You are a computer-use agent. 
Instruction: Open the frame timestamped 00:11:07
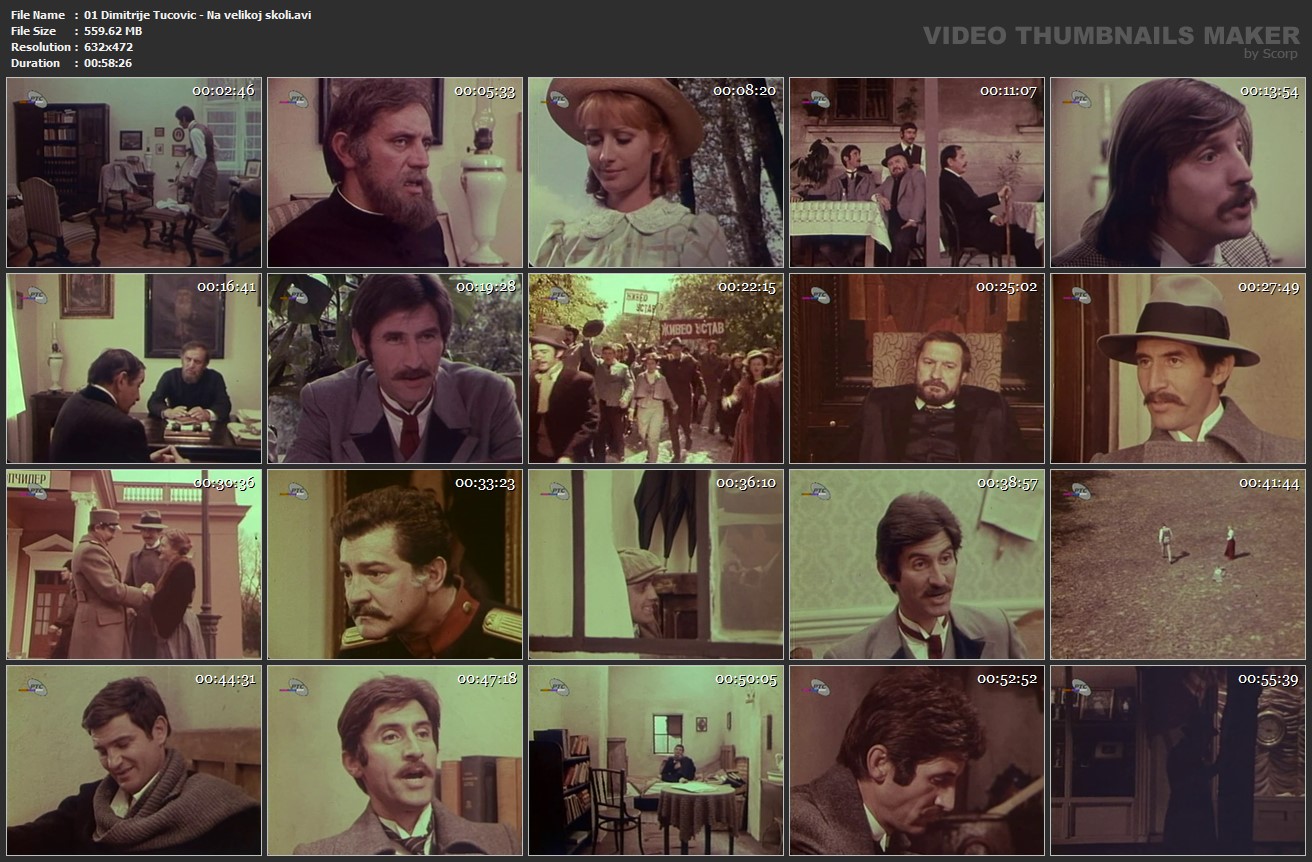pyautogui.click(x=917, y=172)
